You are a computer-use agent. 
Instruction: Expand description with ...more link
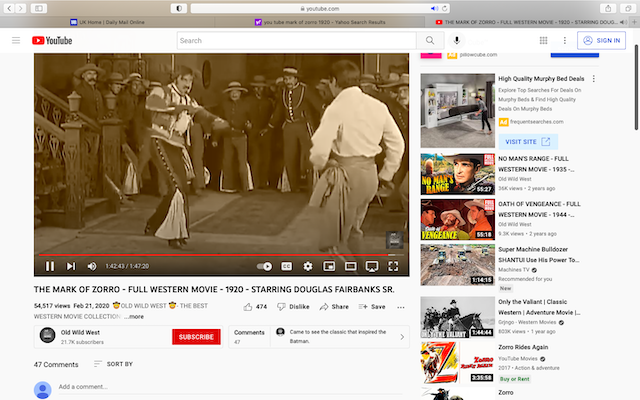[134, 317]
